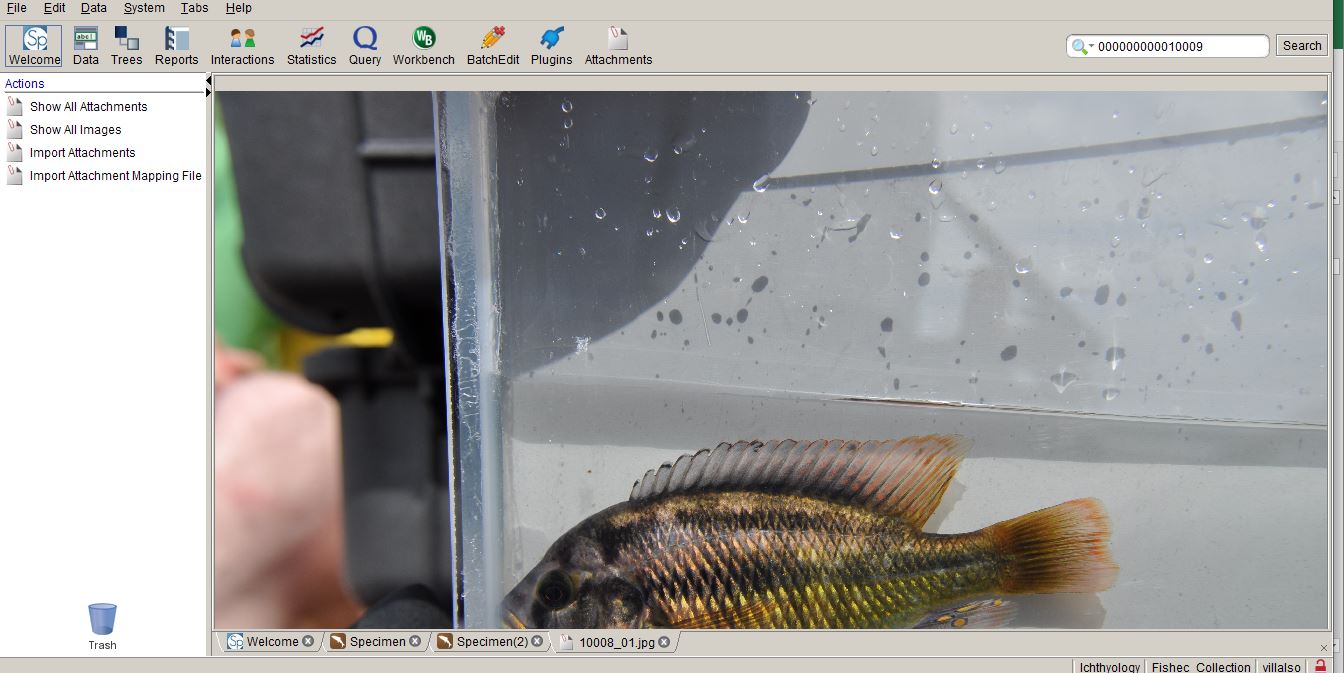Viewport: 1344px width, 673px height.
Task: Click Fishec Collection in status bar
Action: [x=1201, y=667]
